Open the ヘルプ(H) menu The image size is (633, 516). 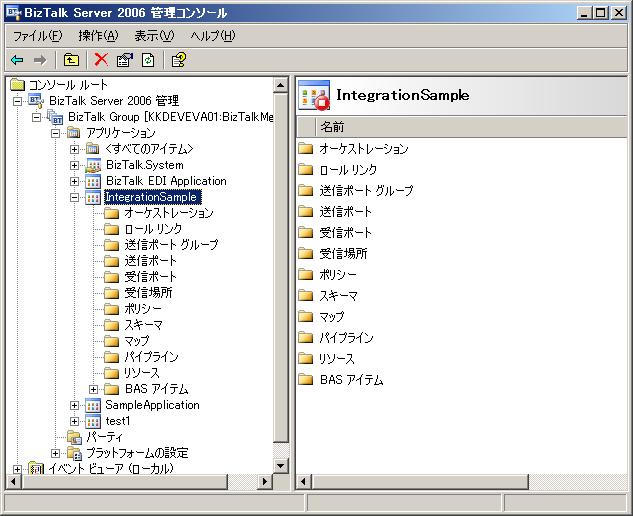pos(213,36)
